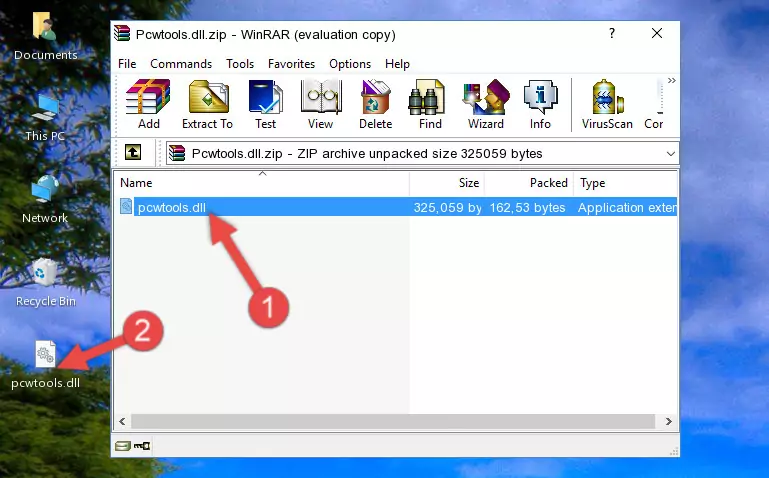Close the WinRAR window
Viewport: 769px width, 478px height.
point(657,33)
